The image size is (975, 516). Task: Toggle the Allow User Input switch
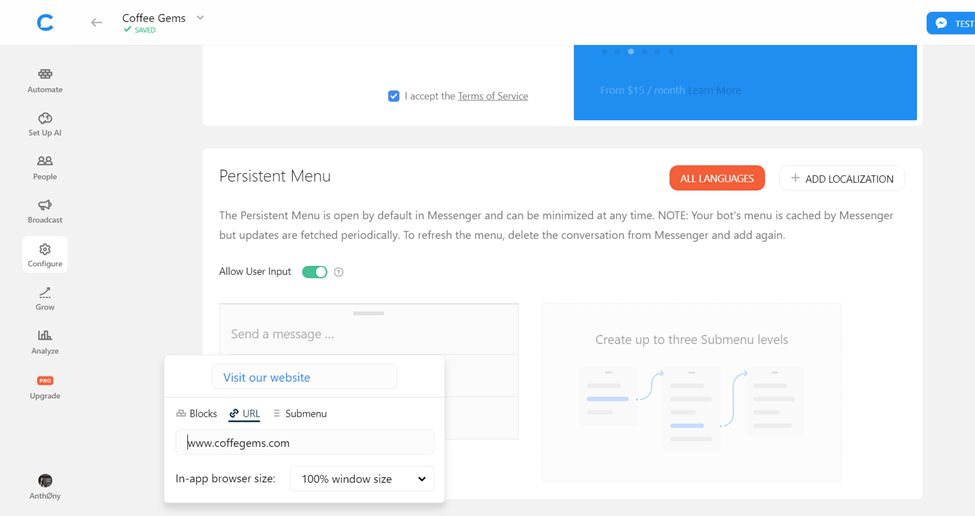(x=315, y=272)
